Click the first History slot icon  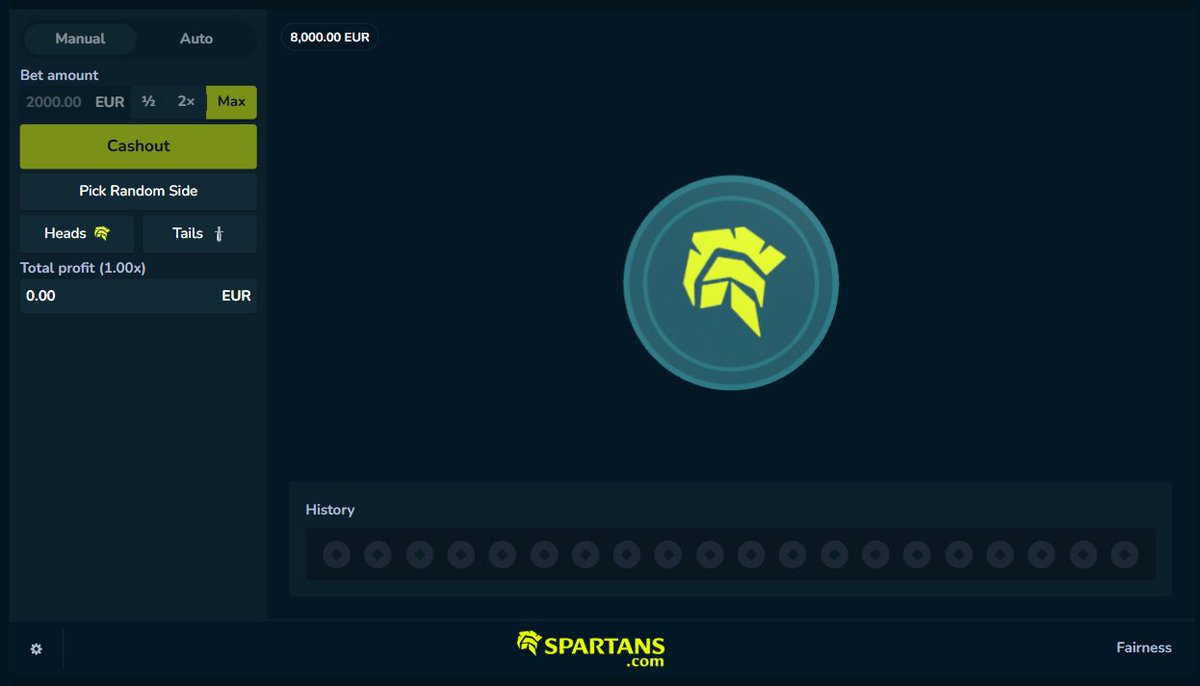(x=336, y=554)
